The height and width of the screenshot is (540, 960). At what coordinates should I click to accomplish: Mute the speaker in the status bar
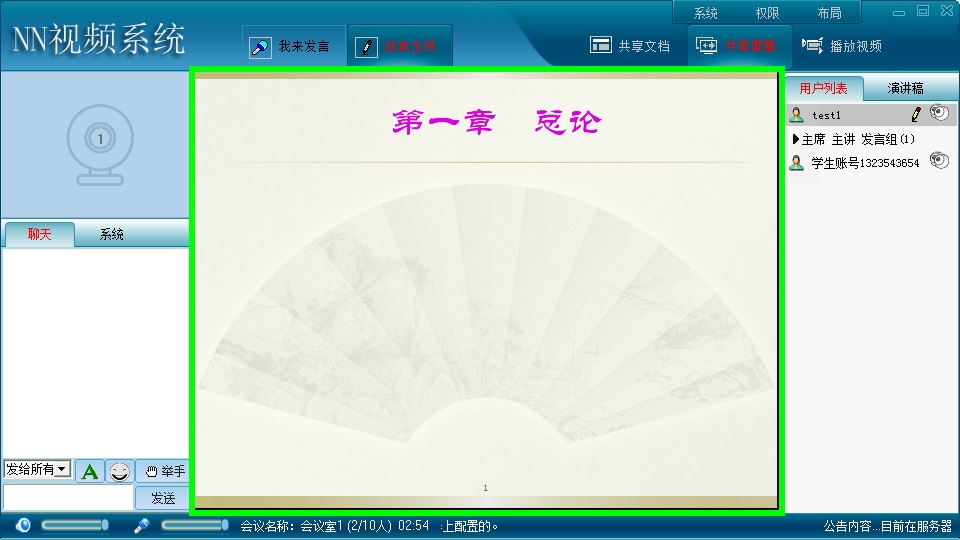pos(23,525)
